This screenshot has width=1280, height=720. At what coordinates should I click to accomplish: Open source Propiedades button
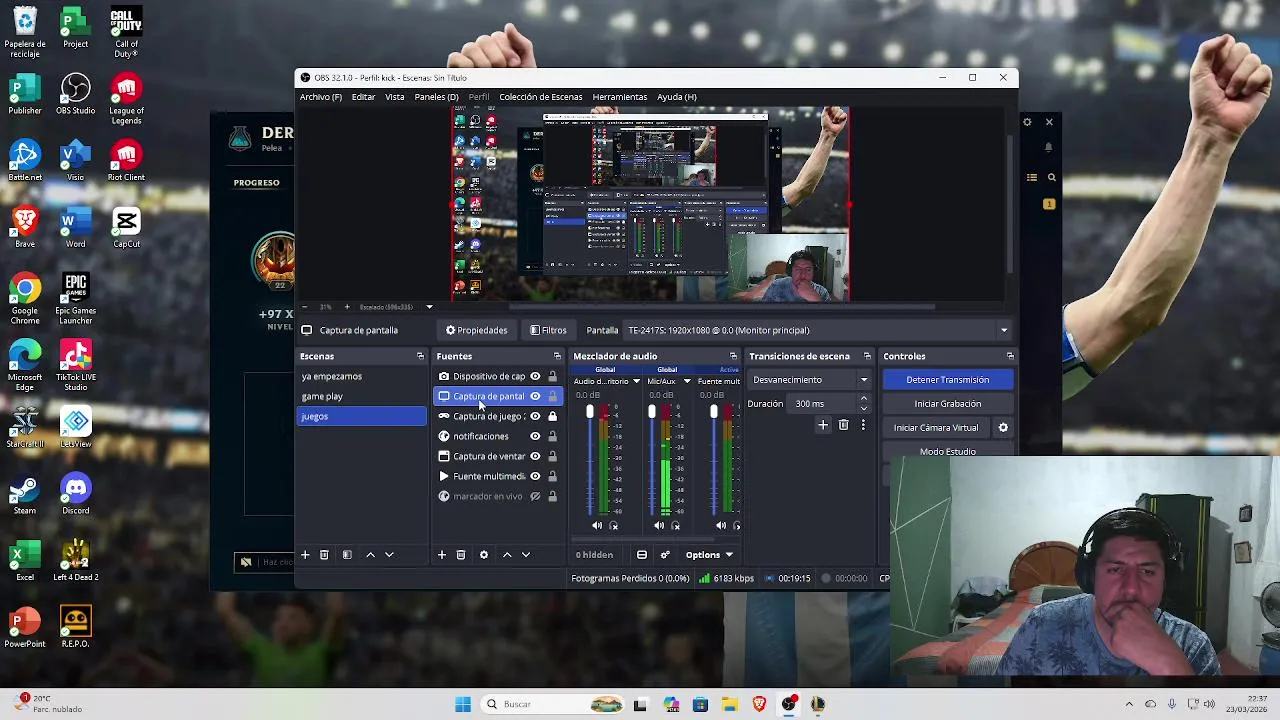point(477,330)
